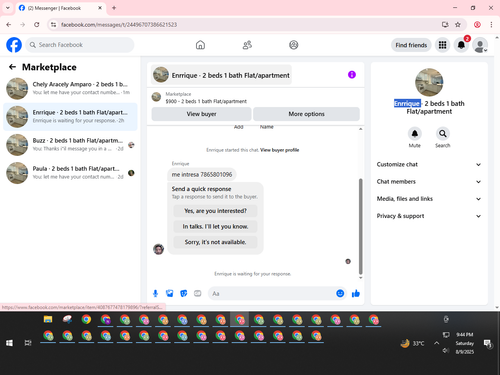
Task: Open the Windows notification center icon
Action: [488, 343]
